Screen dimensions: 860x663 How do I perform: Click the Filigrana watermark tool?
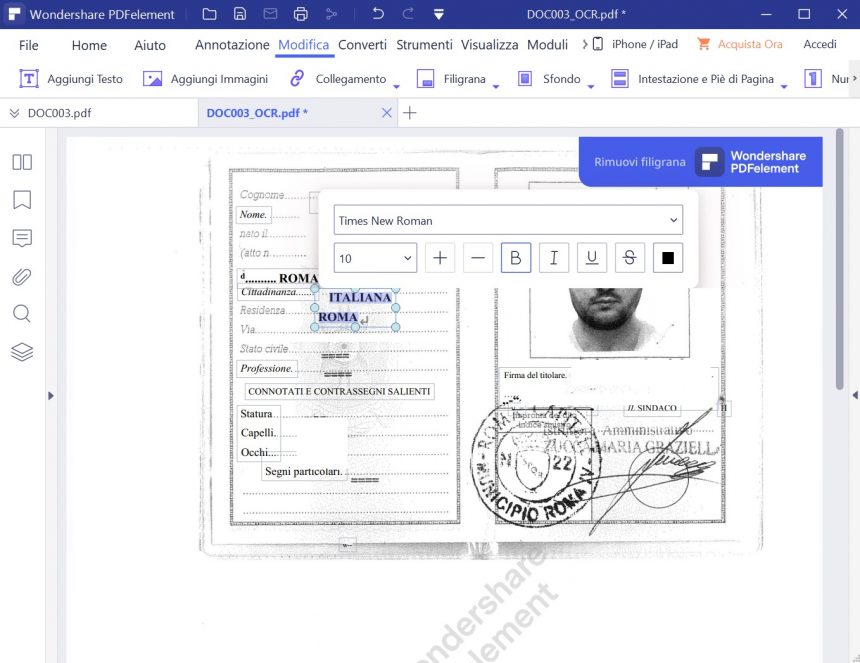(x=451, y=79)
